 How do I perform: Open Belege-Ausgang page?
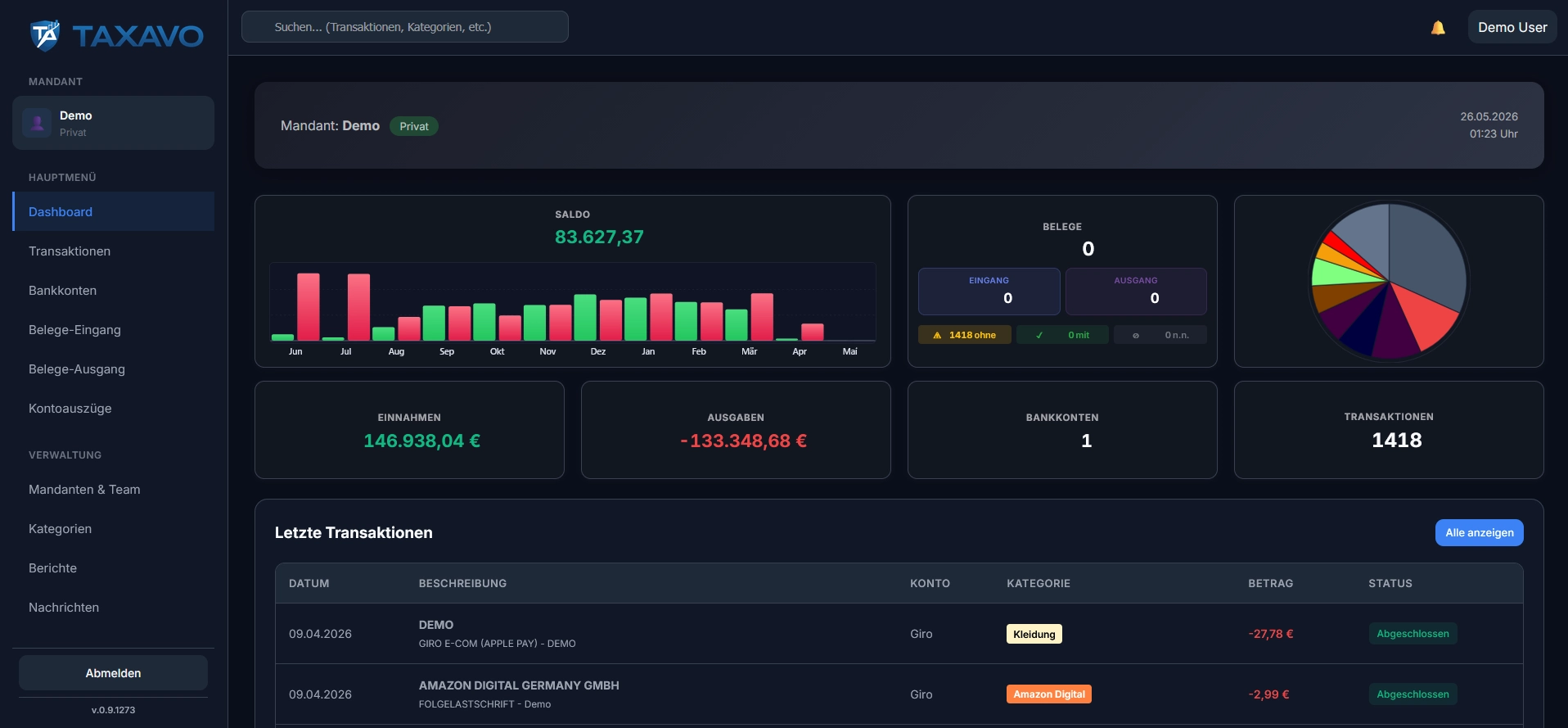[x=114, y=369]
